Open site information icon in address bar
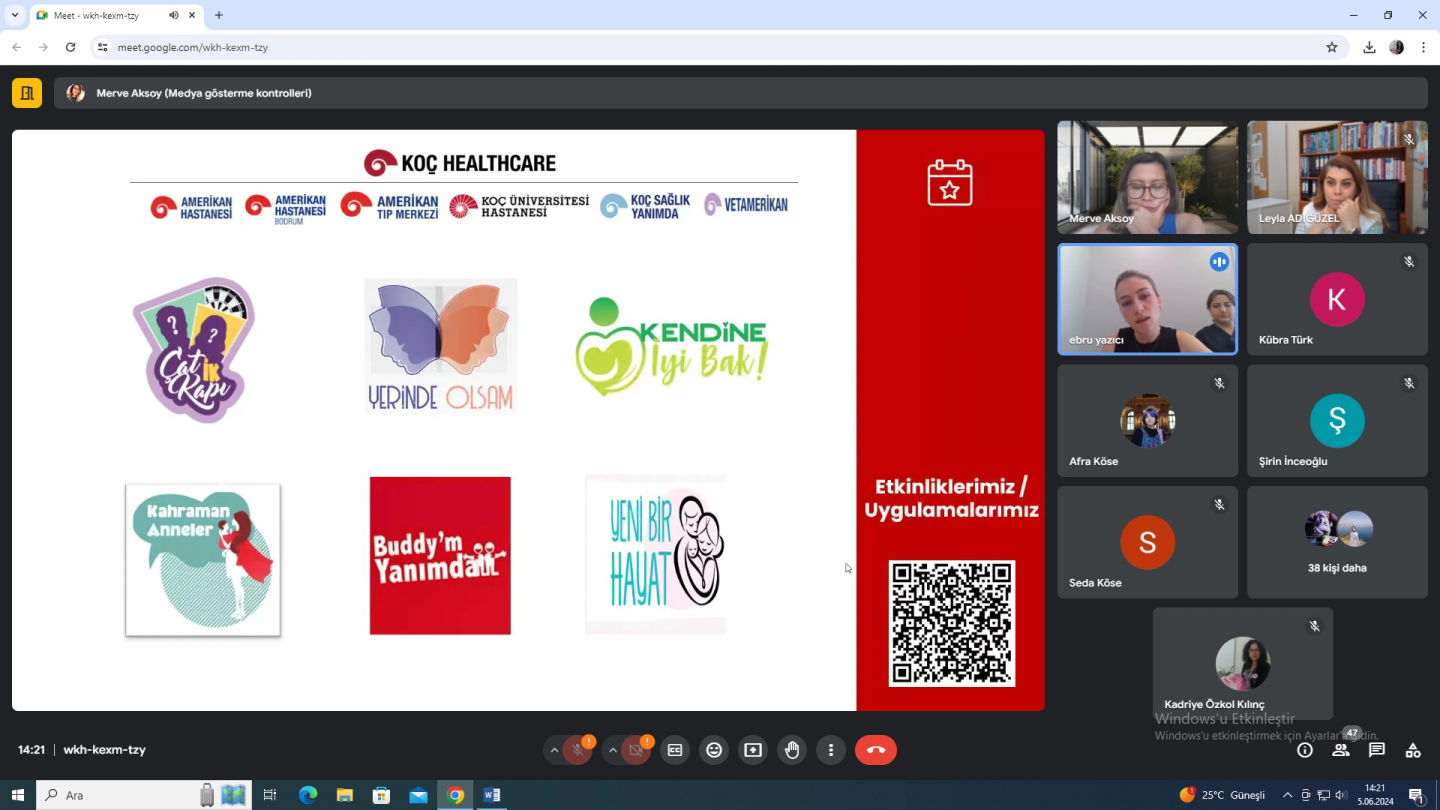Viewport: 1440px width, 810px height. click(x=102, y=47)
